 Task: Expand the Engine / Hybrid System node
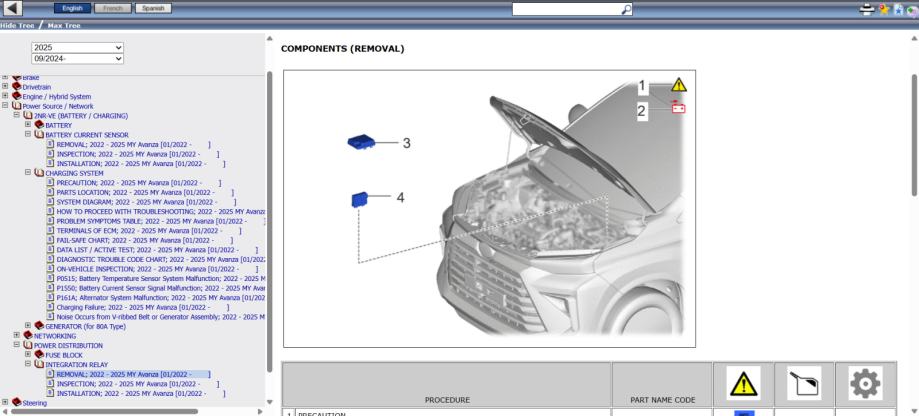tap(5, 96)
